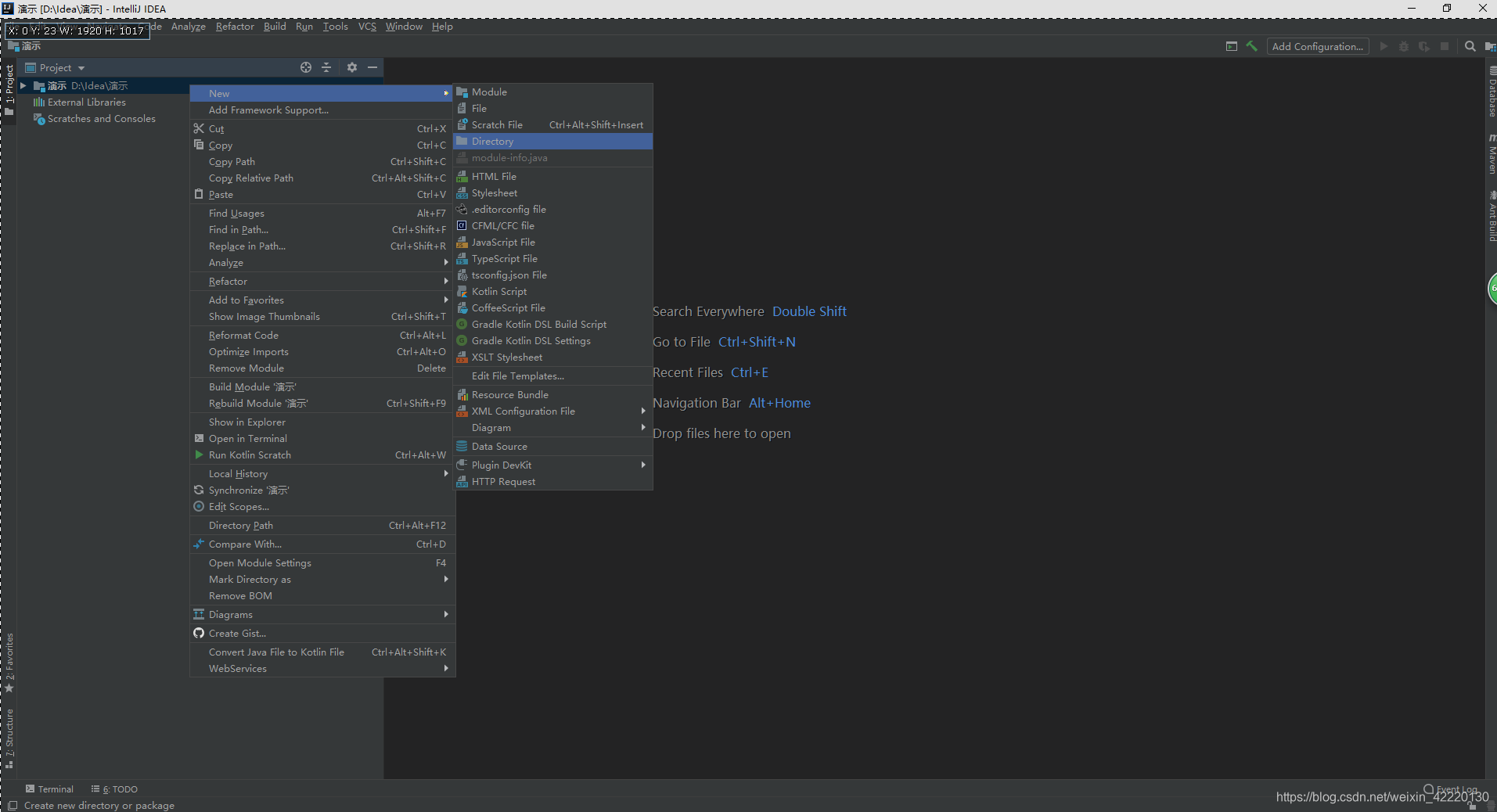Open the Maven side tool tab

click(x=1492, y=155)
